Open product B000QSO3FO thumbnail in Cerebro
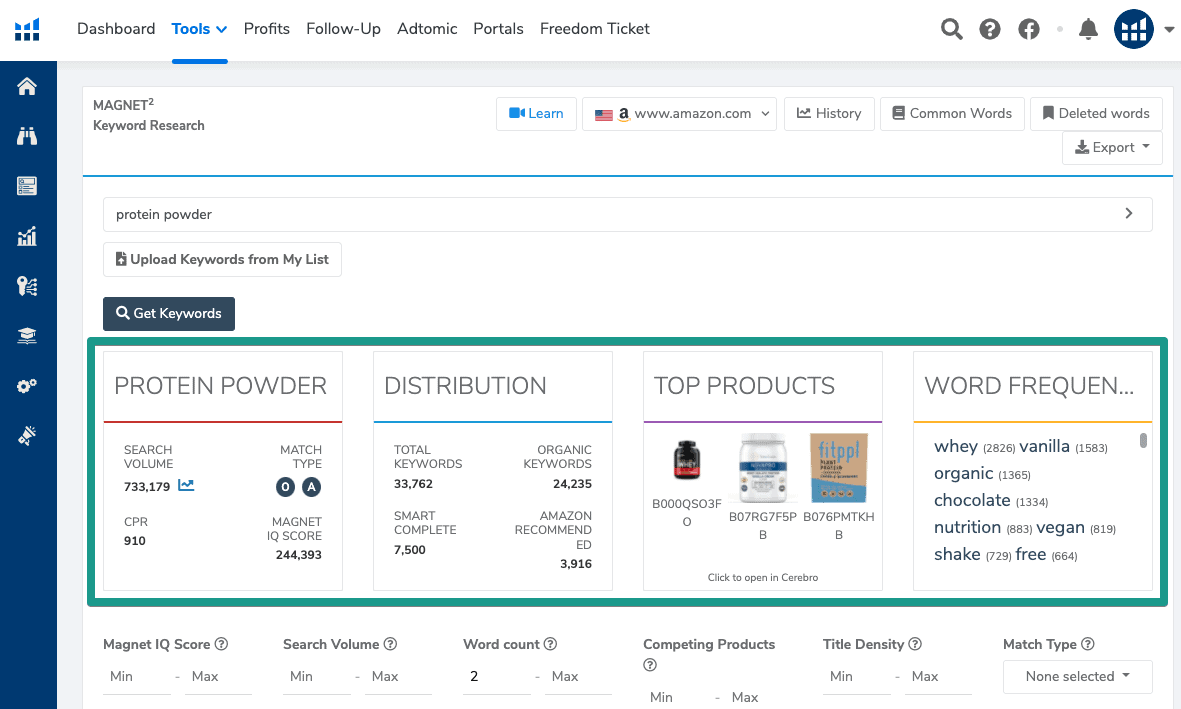The image size is (1181, 709). [x=687, y=460]
